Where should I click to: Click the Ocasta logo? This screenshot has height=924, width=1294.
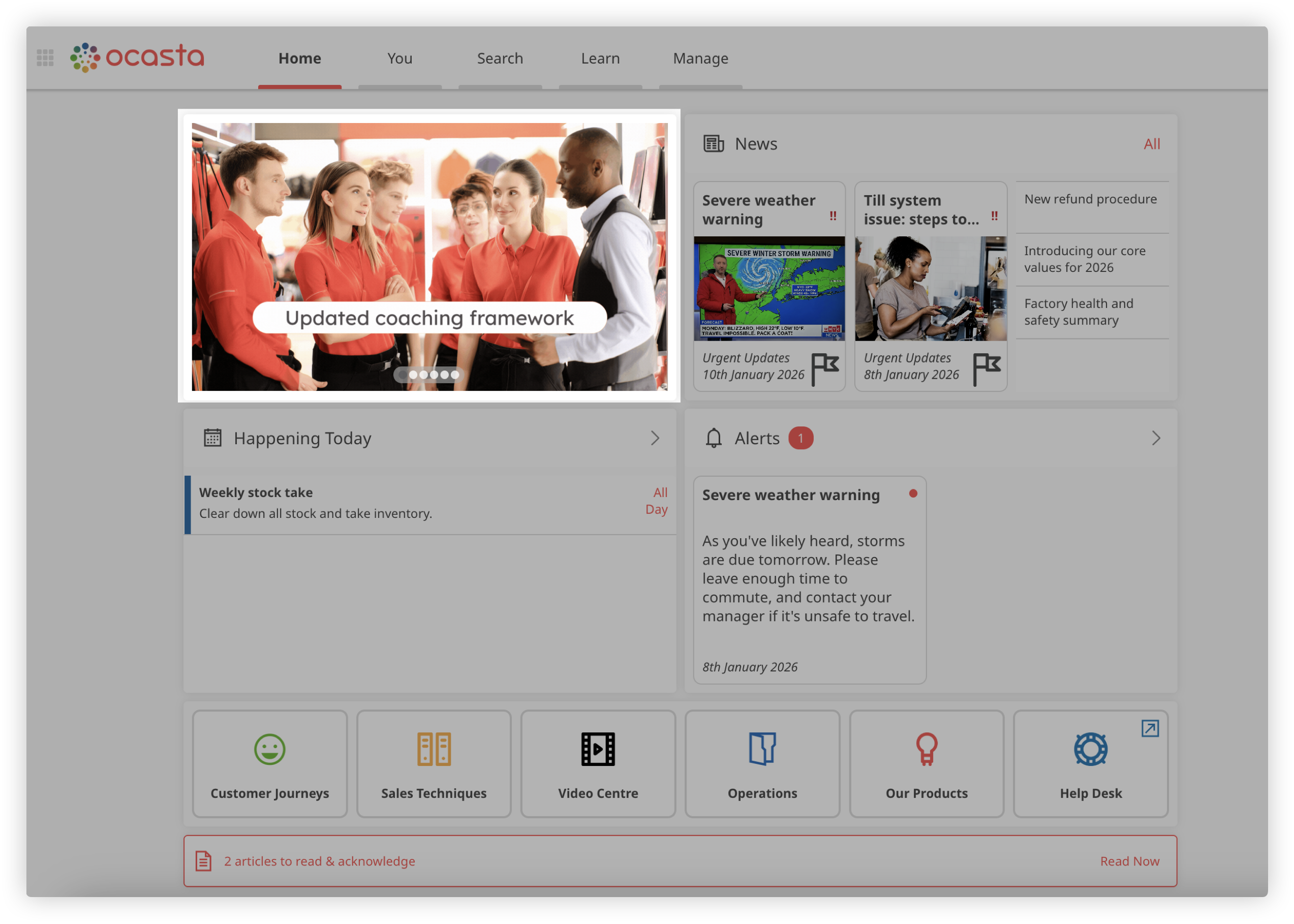coord(137,57)
